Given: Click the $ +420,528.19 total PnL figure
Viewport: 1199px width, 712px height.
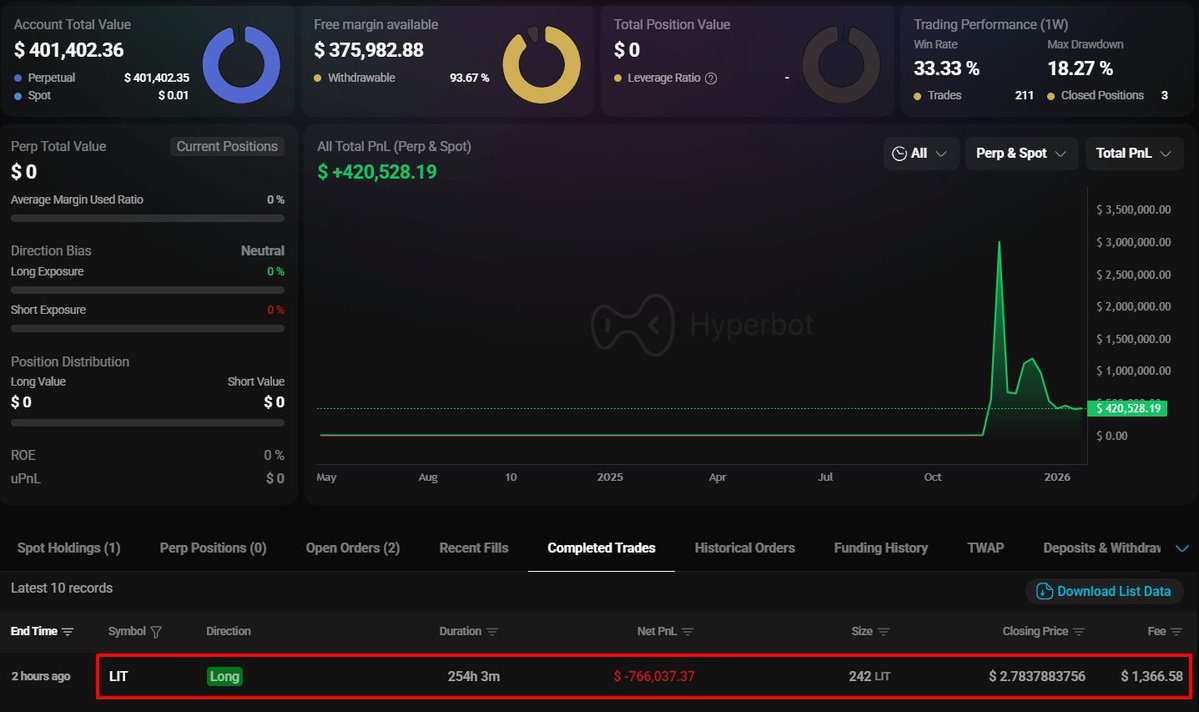Looking at the screenshot, I should coord(377,172).
